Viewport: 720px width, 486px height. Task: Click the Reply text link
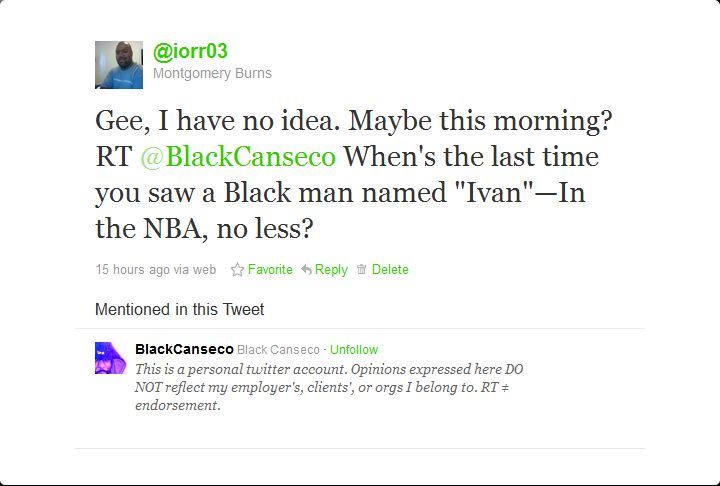pyautogui.click(x=331, y=270)
